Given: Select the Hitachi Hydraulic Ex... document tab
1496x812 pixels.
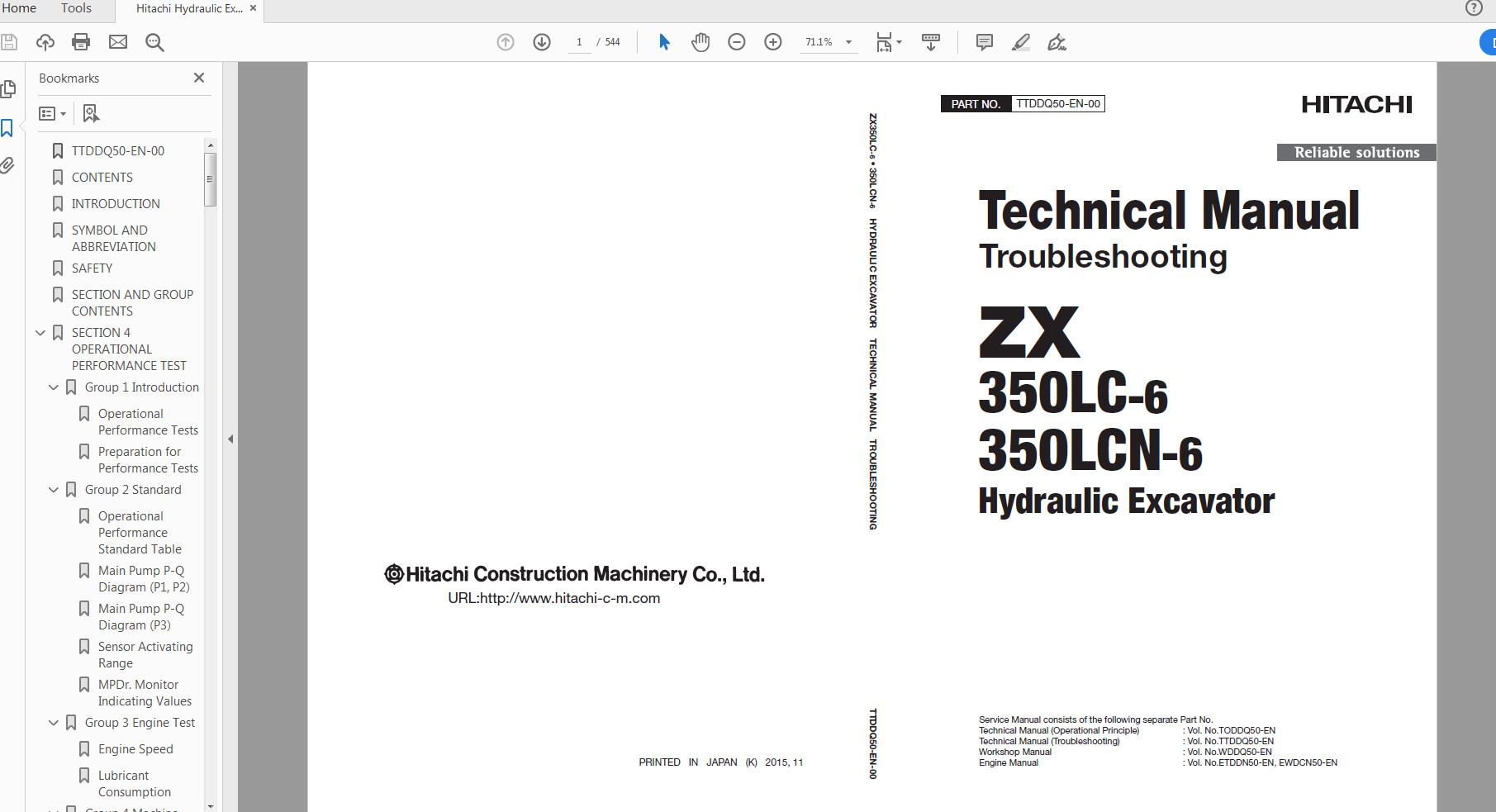Looking at the screenshot, I should [x=189, y=8].
